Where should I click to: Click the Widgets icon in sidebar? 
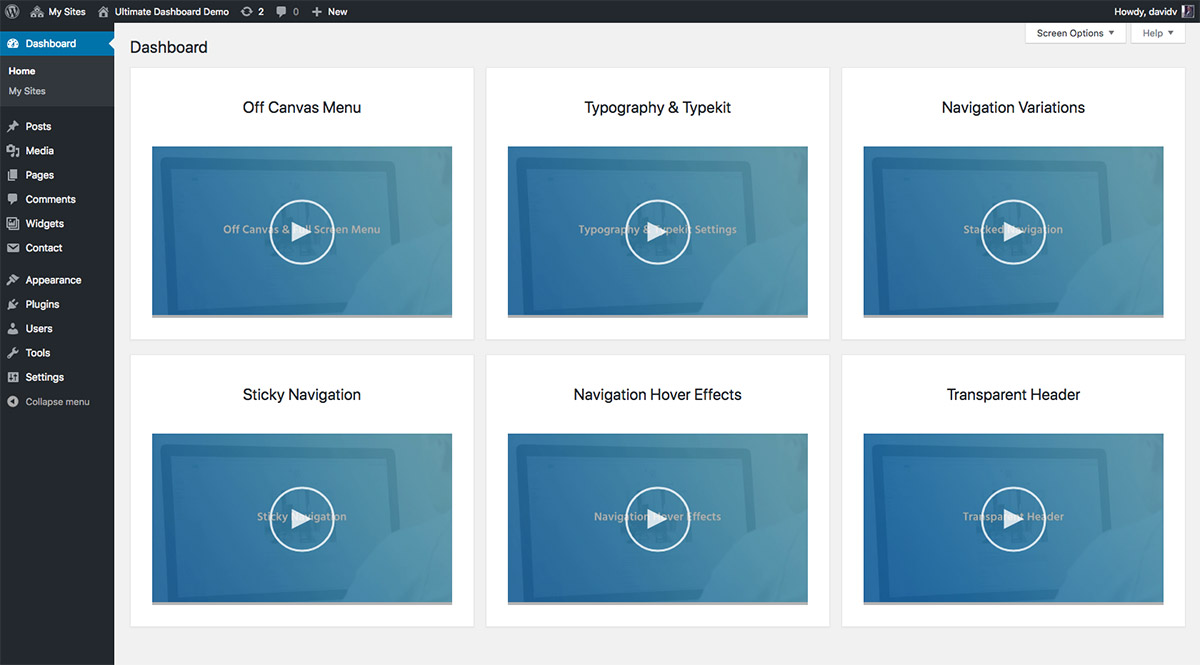tap(13, 223)
